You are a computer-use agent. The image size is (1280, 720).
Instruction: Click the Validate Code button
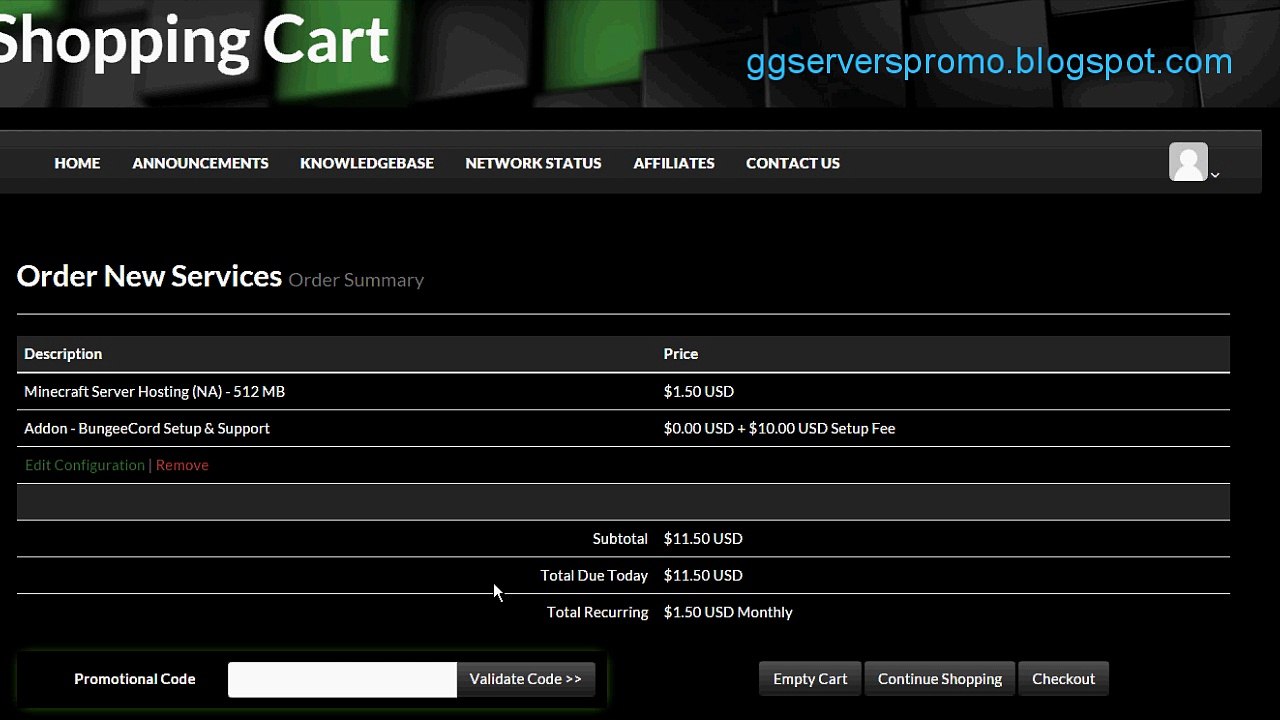[526, 679]
